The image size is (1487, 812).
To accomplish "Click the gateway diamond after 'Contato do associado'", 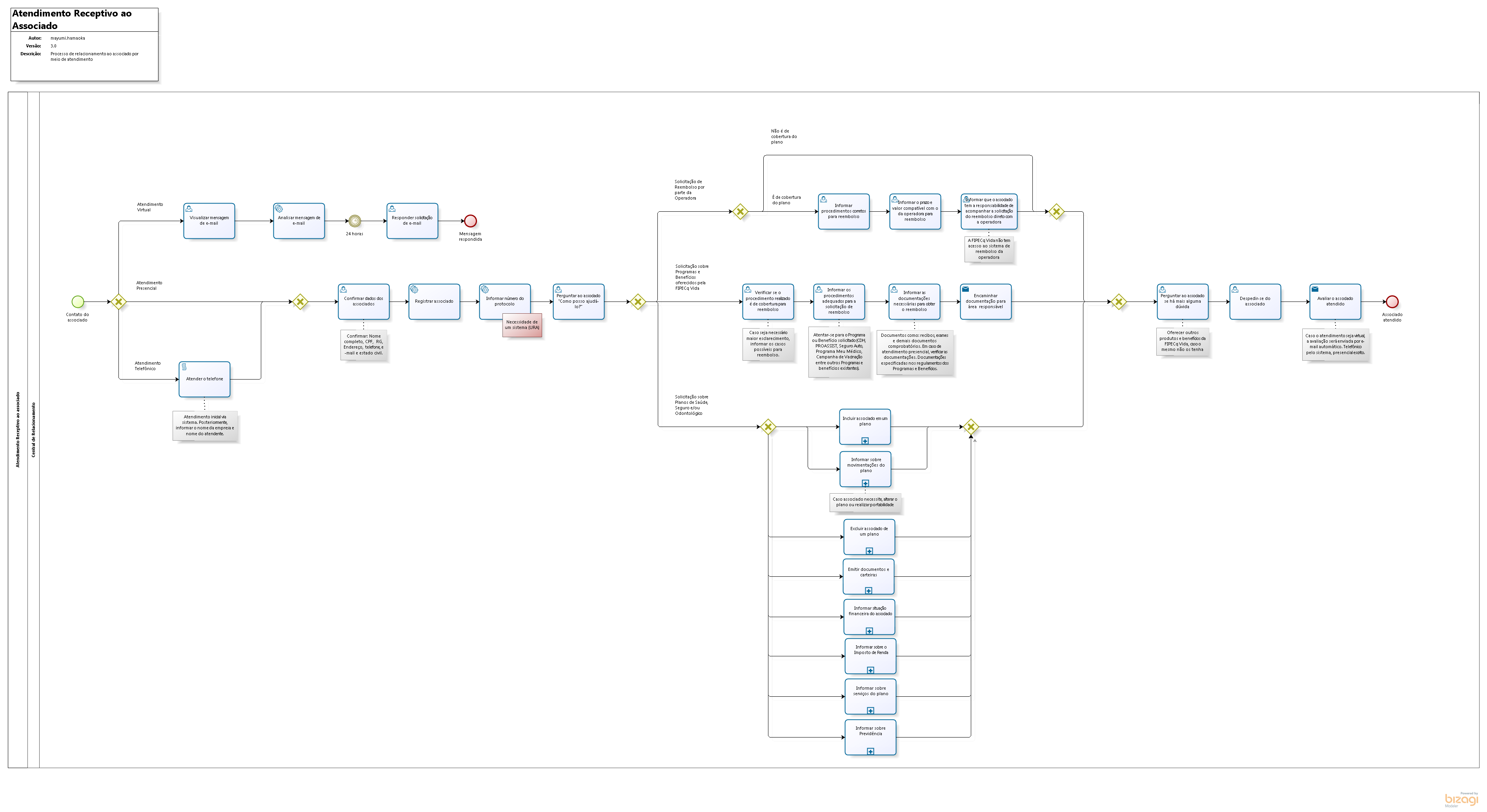I will (x=118, y=301).
